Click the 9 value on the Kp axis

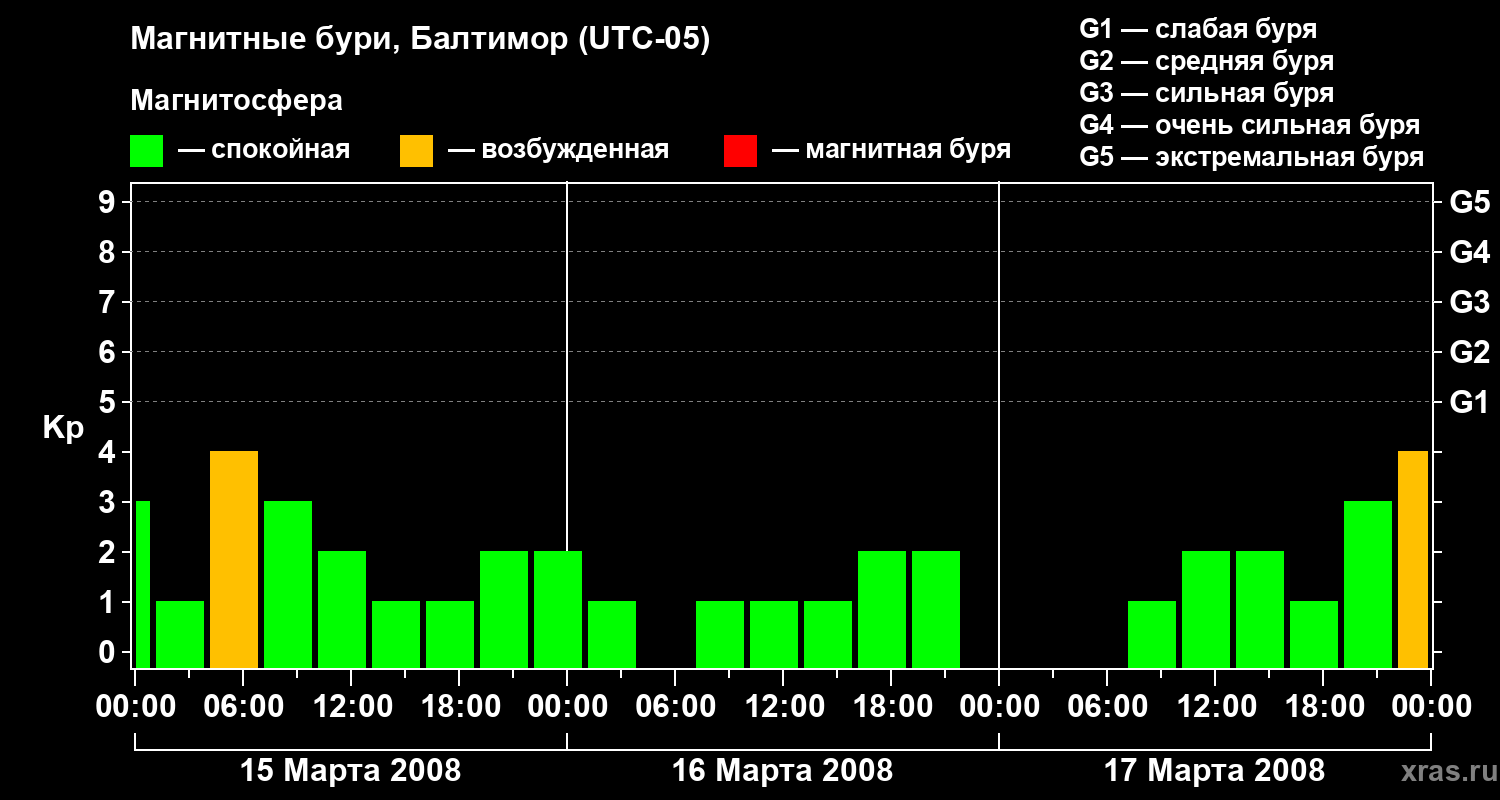[108, 202]
